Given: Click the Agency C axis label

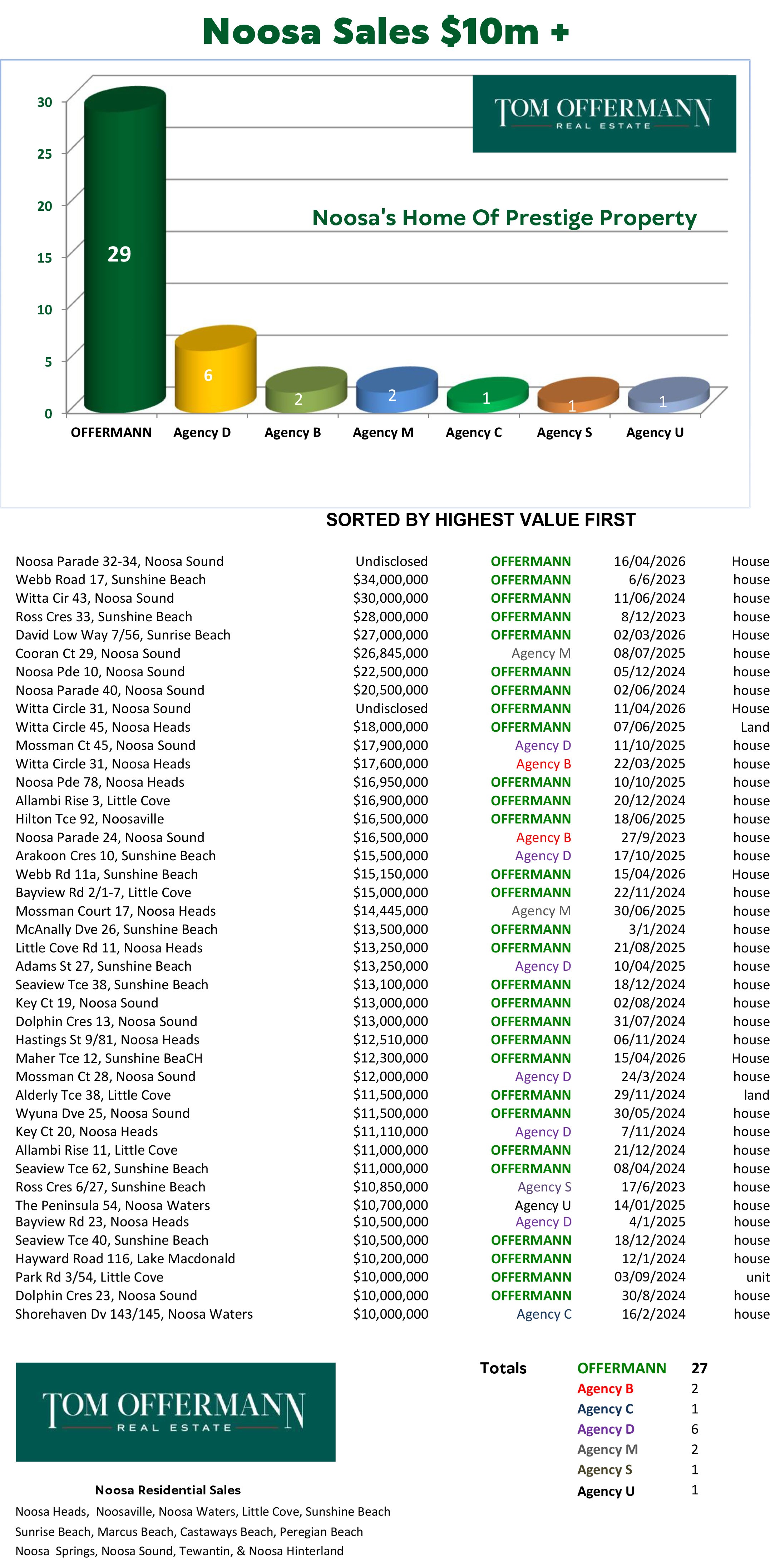Looking at the screenshot, I should [x=473, y=433].
